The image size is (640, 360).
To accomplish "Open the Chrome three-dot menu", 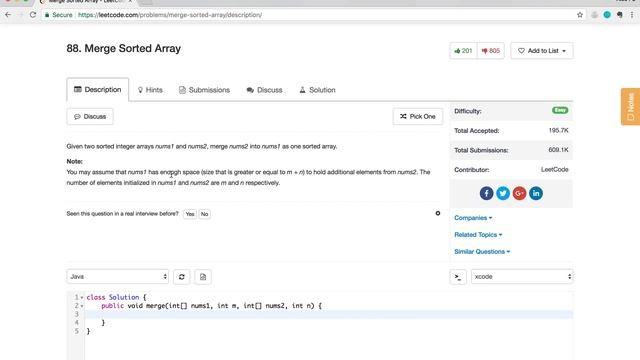I will (632, 15).
